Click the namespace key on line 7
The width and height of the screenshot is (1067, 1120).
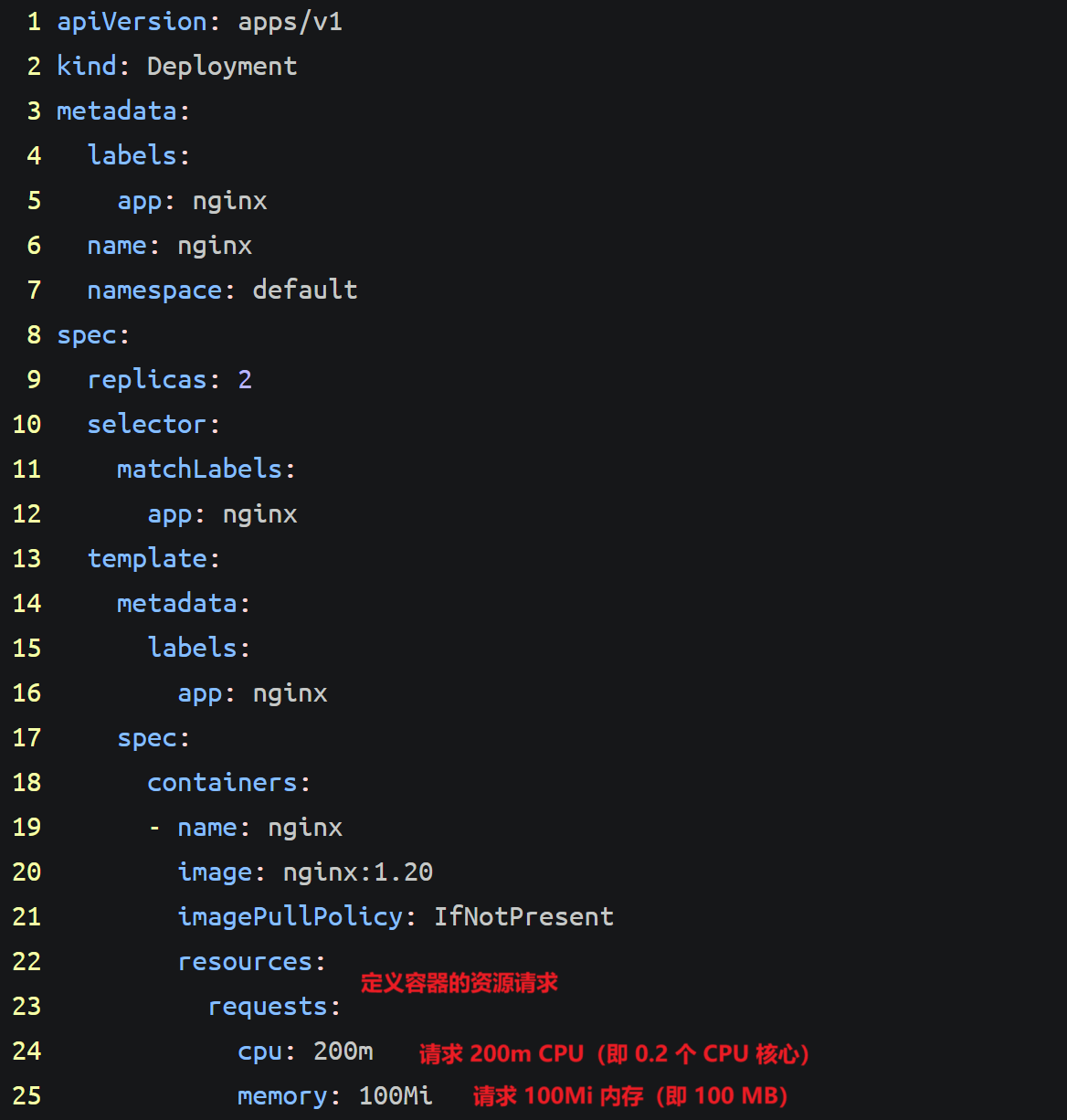(x=154, y=291)
